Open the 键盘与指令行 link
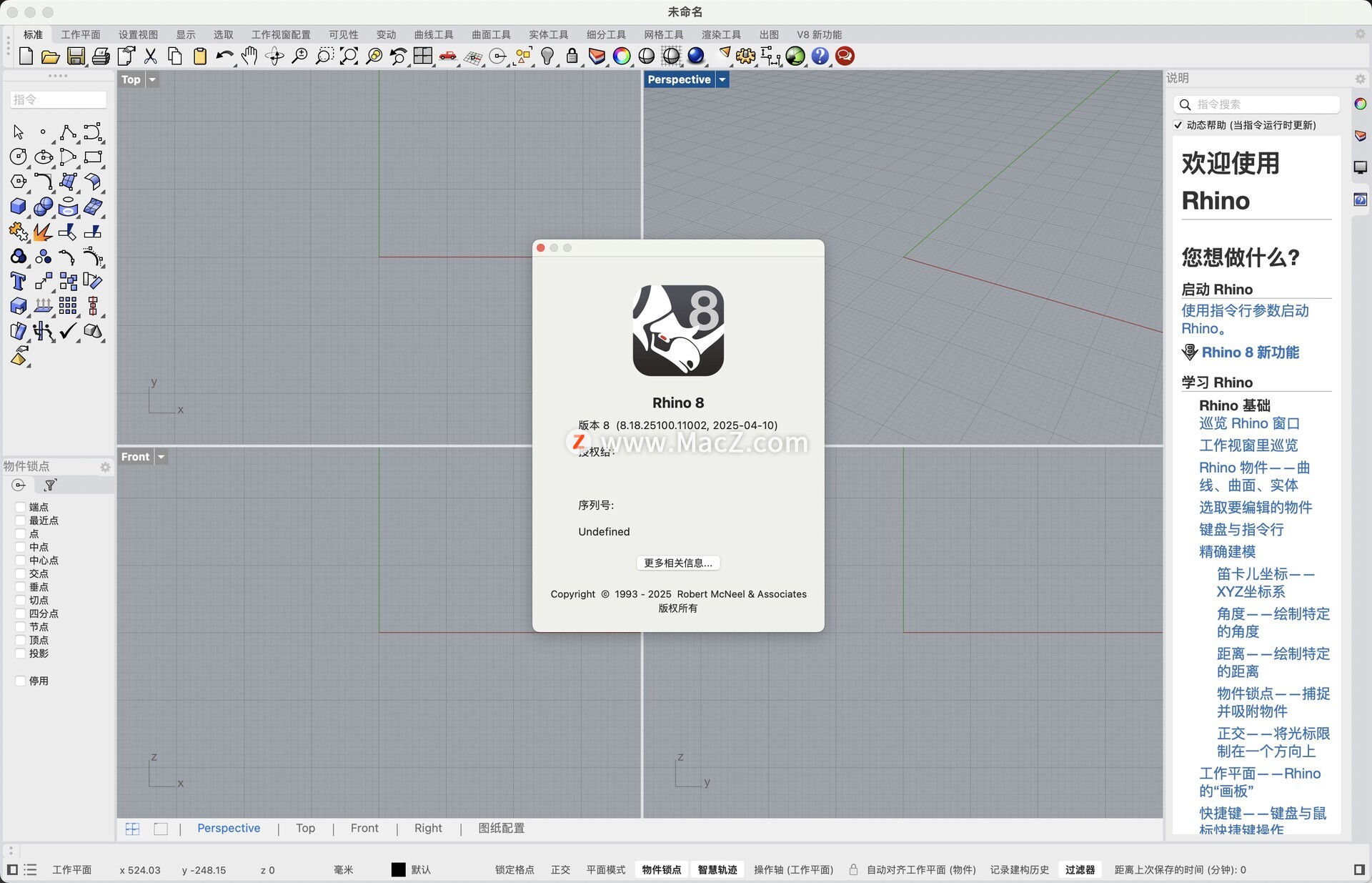Image resolution: width=1372 pixels, height=883 pixels. (x=1241, y=529)
